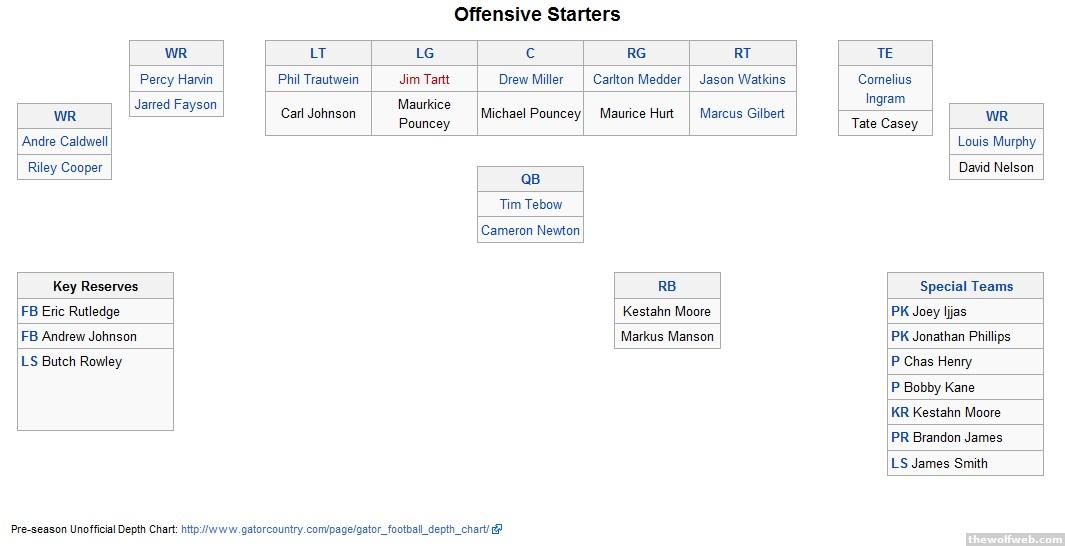Select Jason Watkins under RT

[742, 79]
